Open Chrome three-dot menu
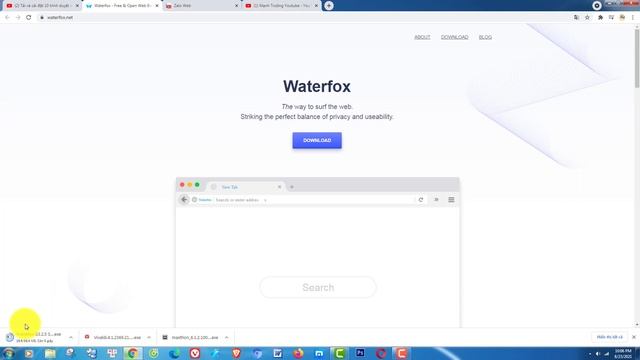Screen dimensions: 640x360 [633, 18]
